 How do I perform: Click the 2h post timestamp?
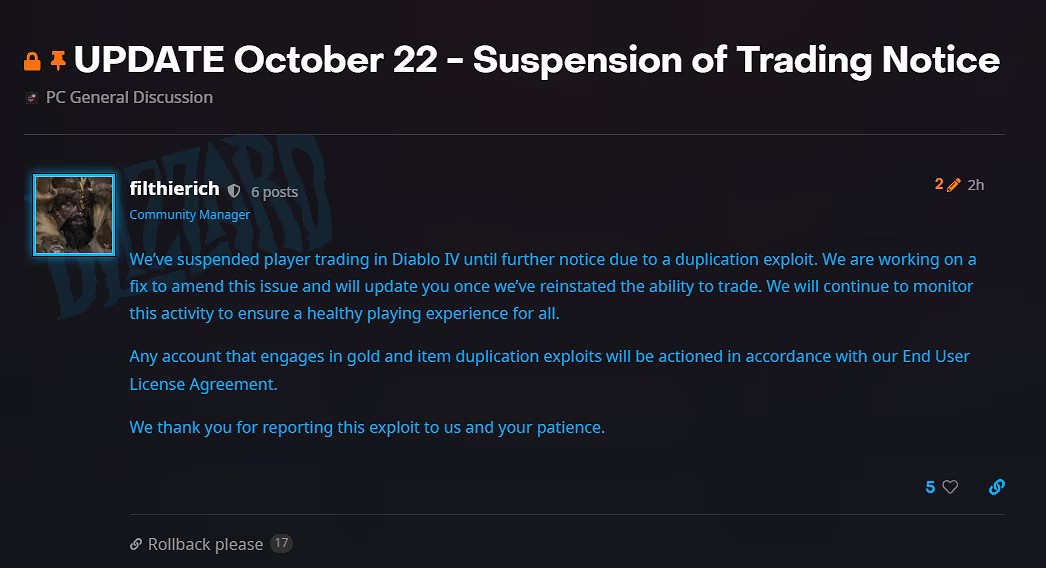[x=975, y=185]
